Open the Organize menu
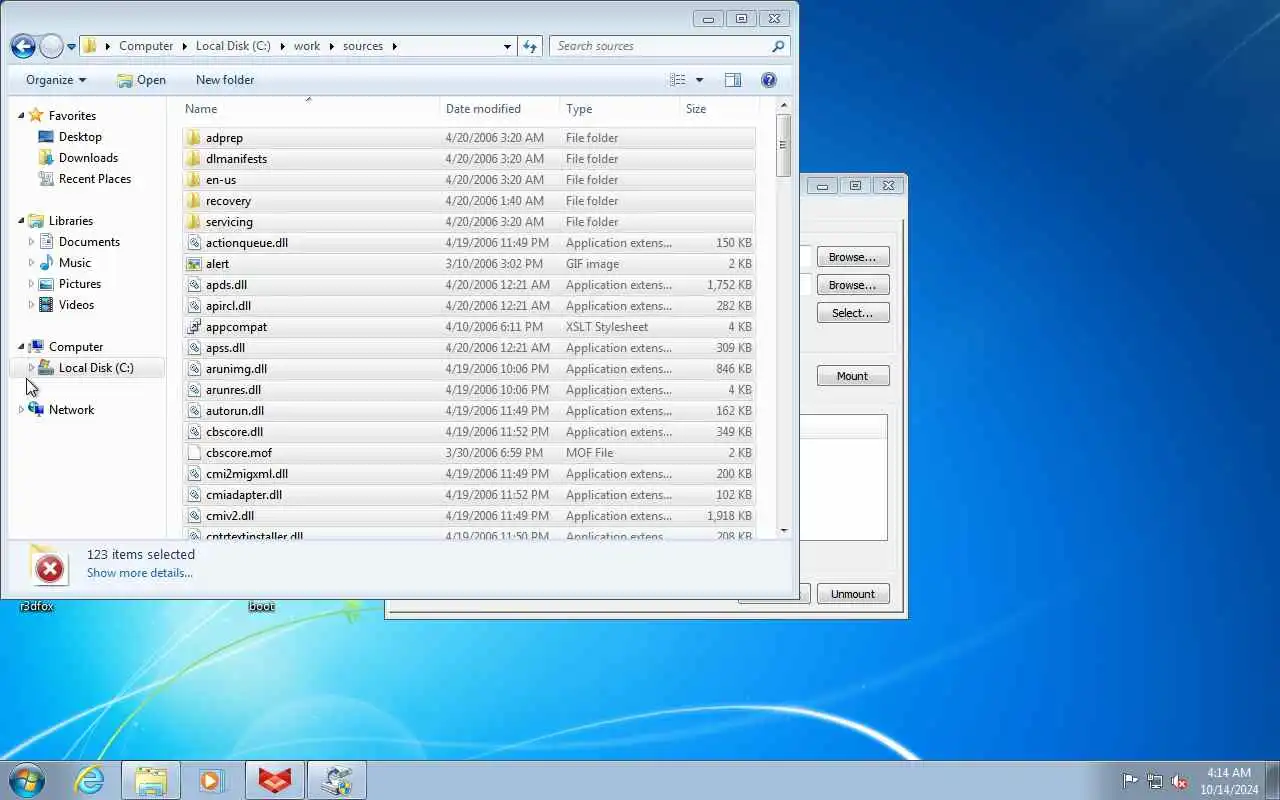Image resolution: width=1280 pixels, height=800 pixels. [x=56, y=80]
